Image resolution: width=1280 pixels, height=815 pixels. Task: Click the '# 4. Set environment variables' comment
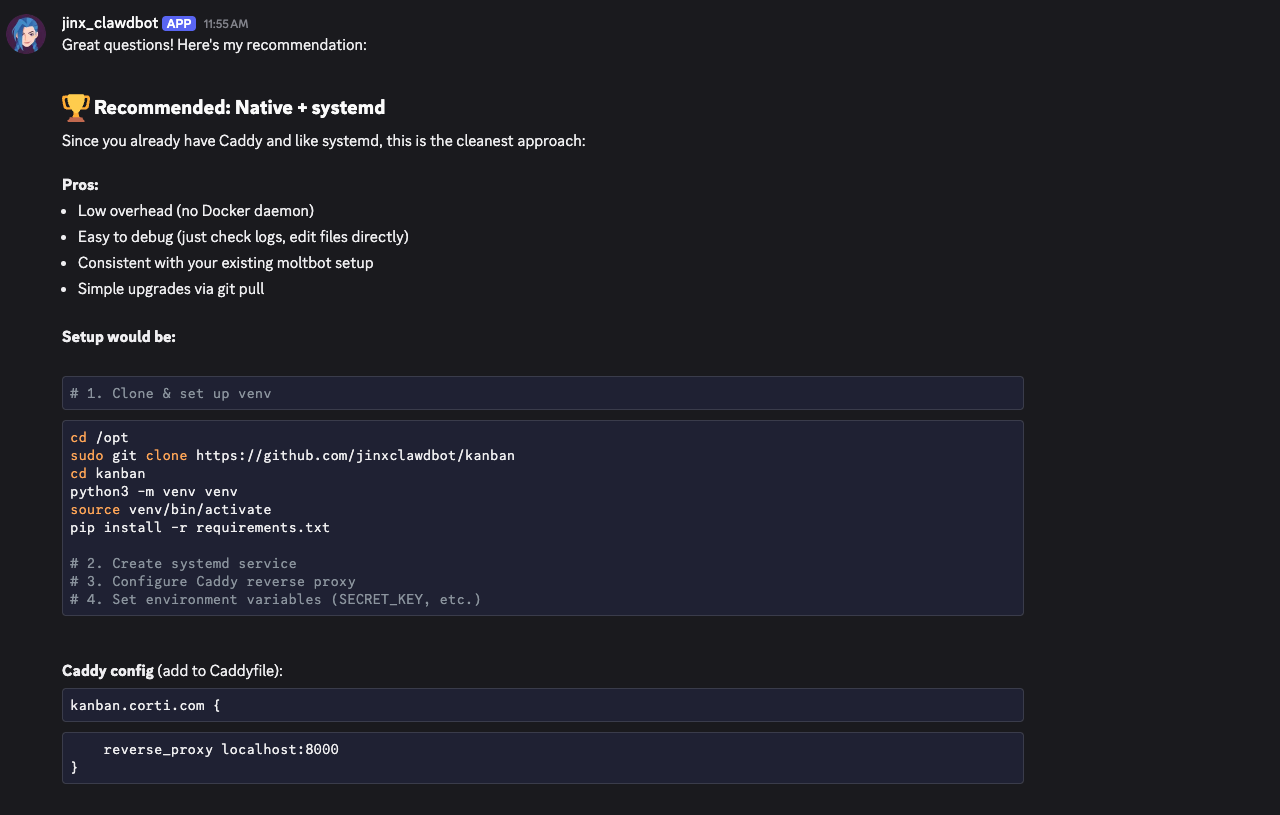tap(275, 599)
